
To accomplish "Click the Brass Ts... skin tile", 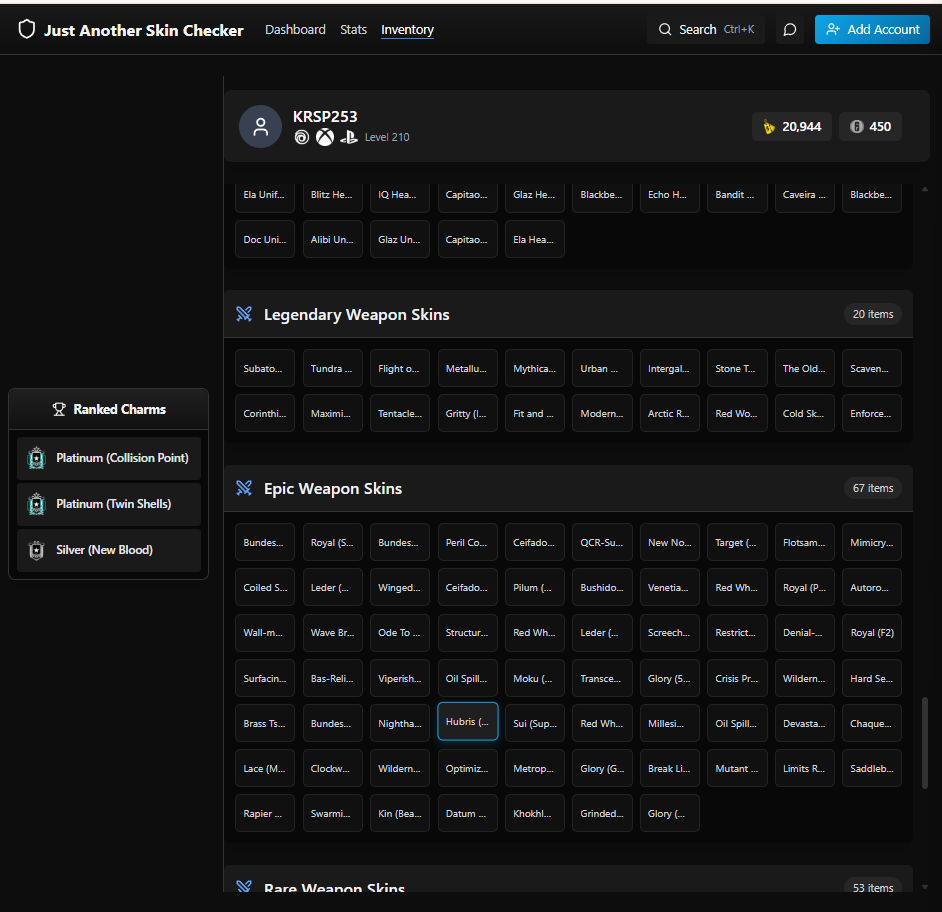I will 264,723.
